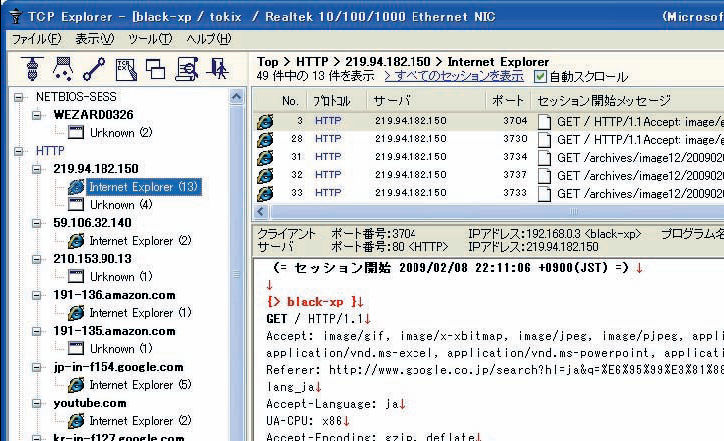The width and height of the screenshot is (724, 441).
Task: Click the TCP Explorer title bar app icon
Action: tap(16, 17)
